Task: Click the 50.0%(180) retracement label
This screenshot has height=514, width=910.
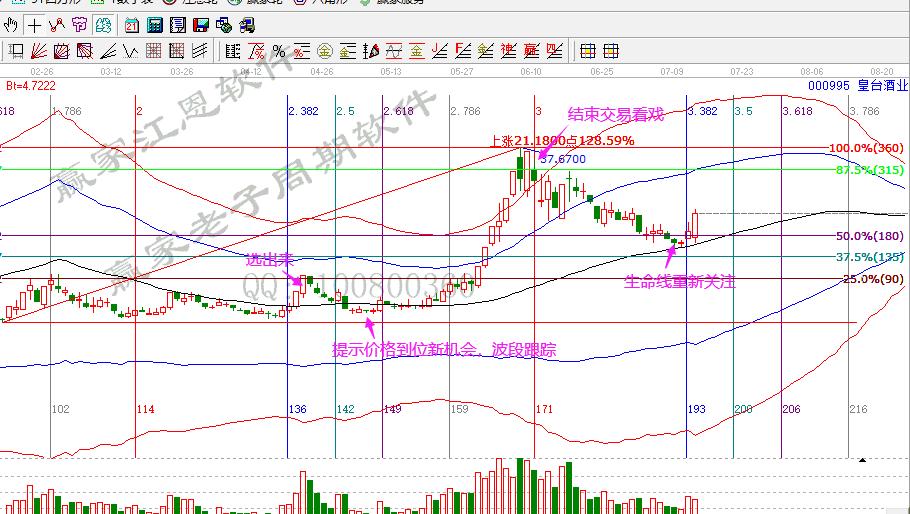Action: click(x=869, y=236)
